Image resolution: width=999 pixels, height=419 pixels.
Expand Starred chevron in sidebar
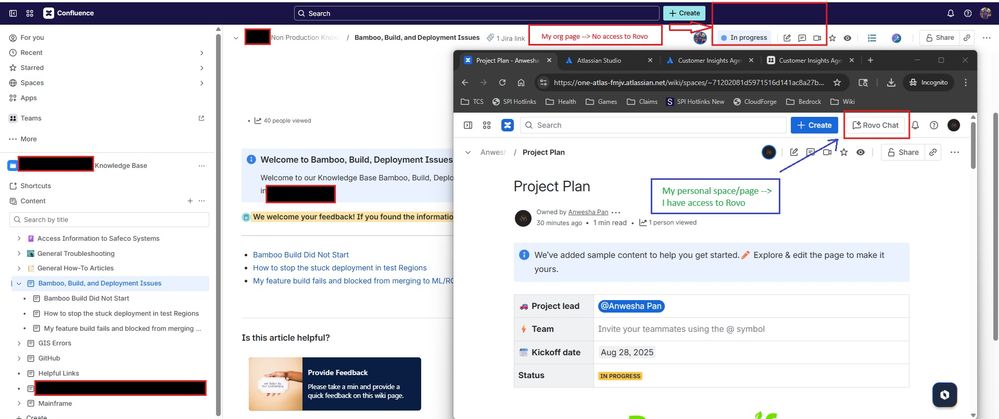tap(201, 67)
